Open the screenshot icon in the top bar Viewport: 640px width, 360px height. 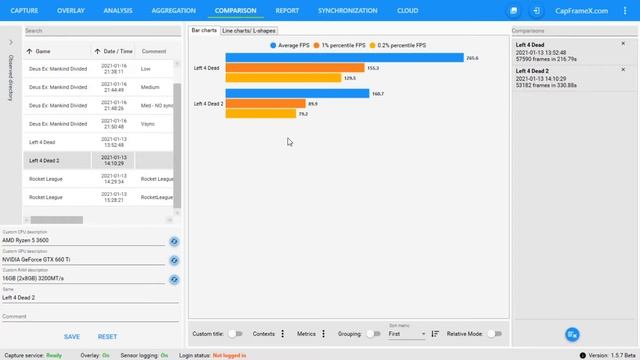513,11
